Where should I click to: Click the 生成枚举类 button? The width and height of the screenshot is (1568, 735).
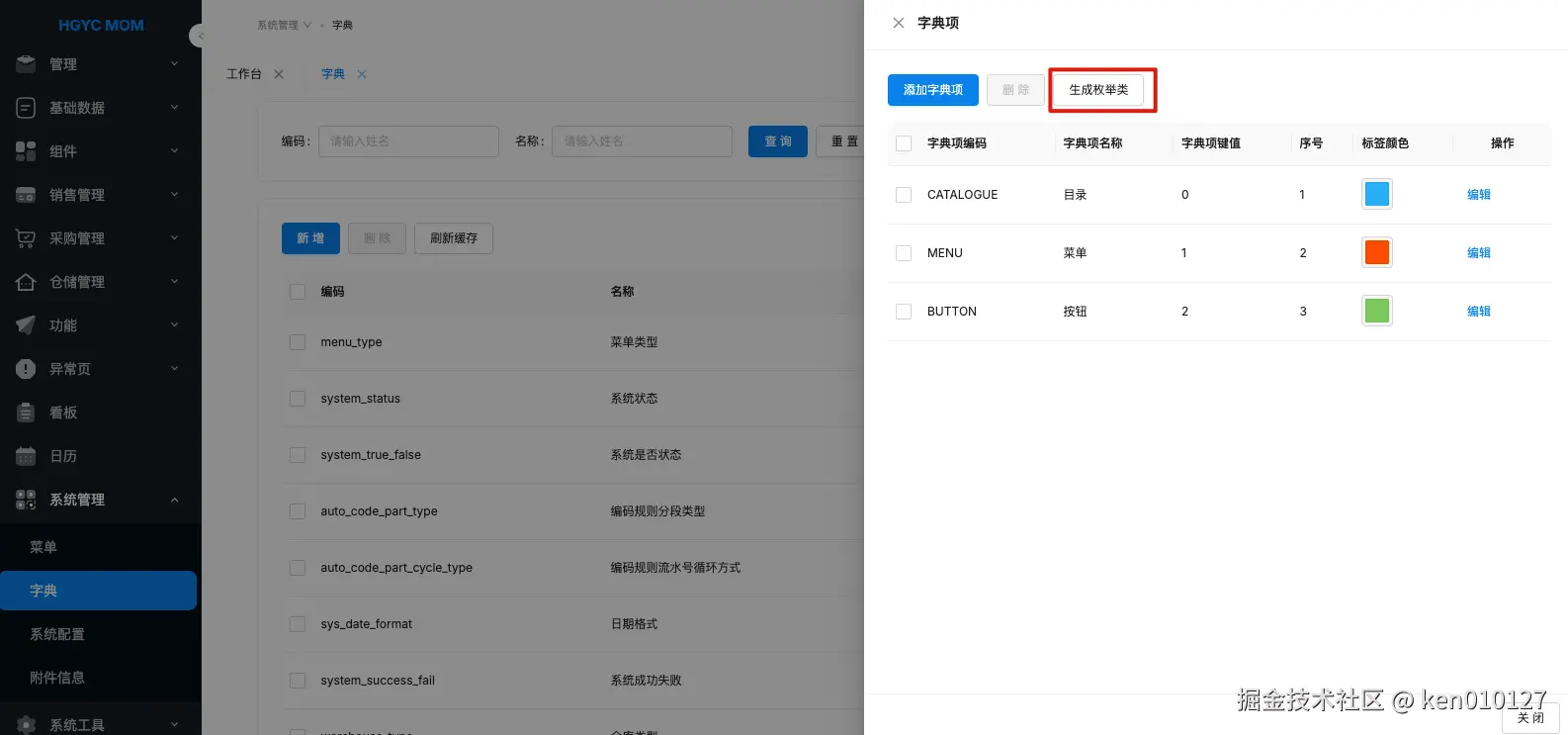[x=1098, y=90]
